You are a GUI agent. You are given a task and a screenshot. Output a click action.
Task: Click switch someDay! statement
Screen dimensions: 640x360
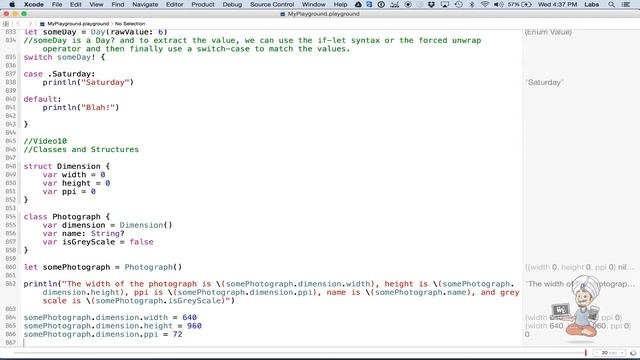coord(64,57)
